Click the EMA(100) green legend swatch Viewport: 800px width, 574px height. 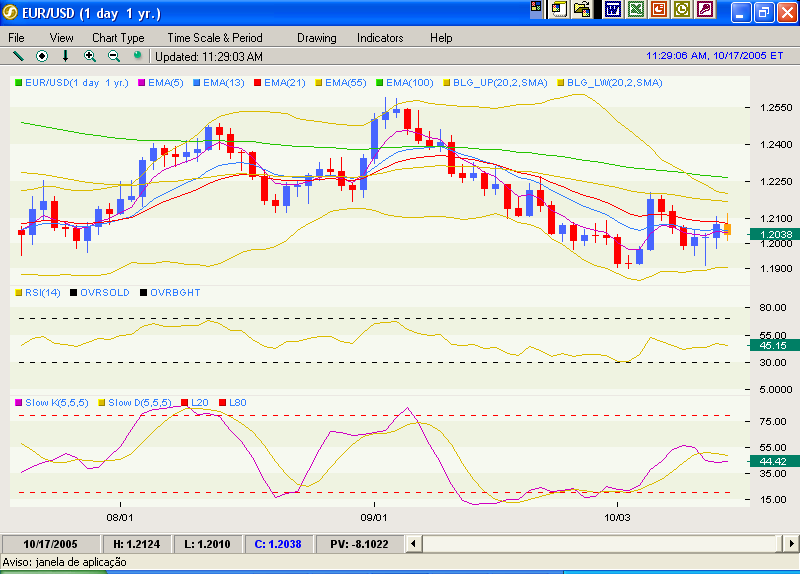(x=379, y=83)
